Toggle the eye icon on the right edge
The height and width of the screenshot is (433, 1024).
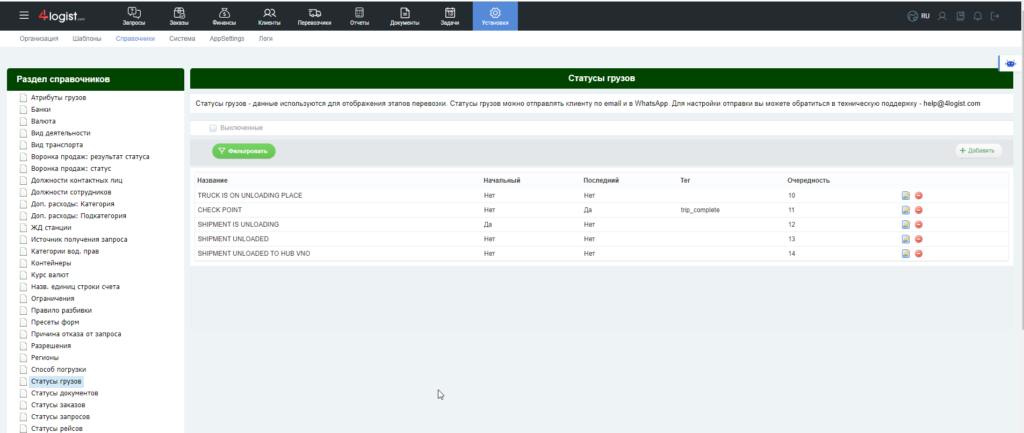click(1011, 63)
